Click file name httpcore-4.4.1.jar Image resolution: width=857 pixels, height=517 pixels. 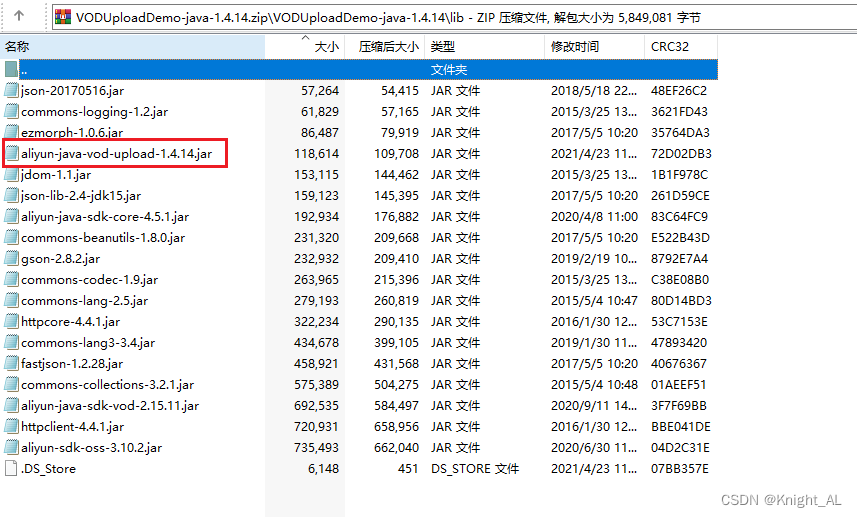[x=70, y=322]
